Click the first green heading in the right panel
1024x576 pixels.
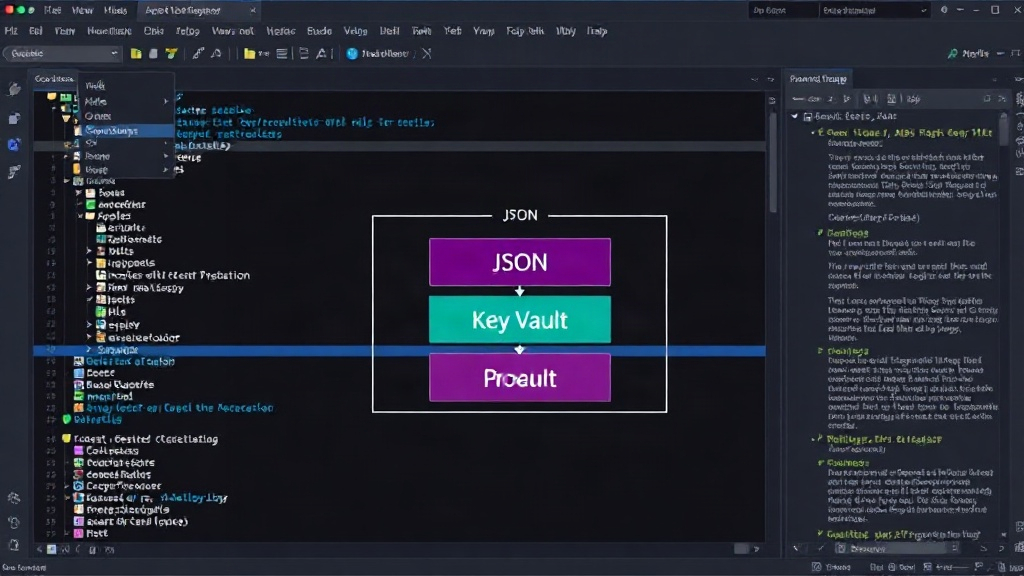pos(909,133)
